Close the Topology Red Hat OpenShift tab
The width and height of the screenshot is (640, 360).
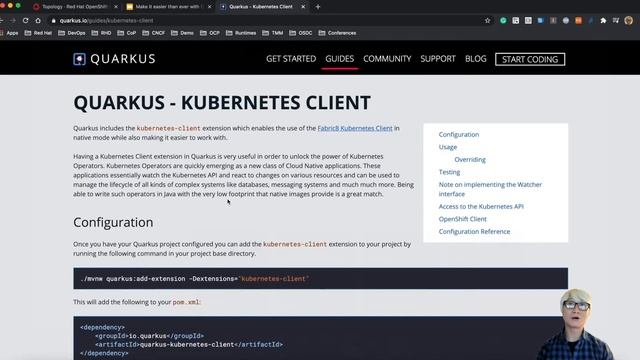[116, 7]
